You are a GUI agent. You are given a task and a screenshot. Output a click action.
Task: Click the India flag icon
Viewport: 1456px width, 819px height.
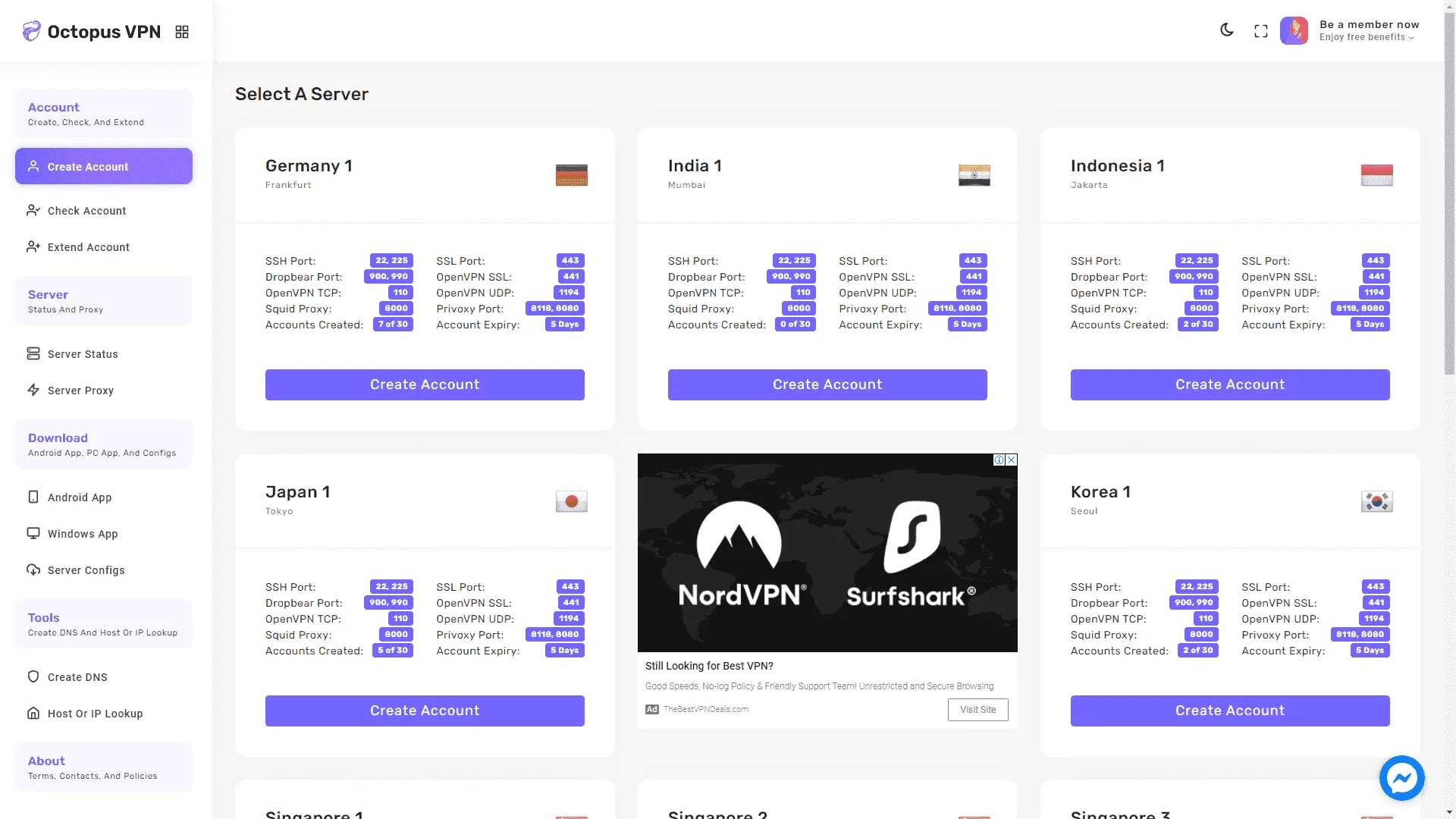tap(974, 175)
